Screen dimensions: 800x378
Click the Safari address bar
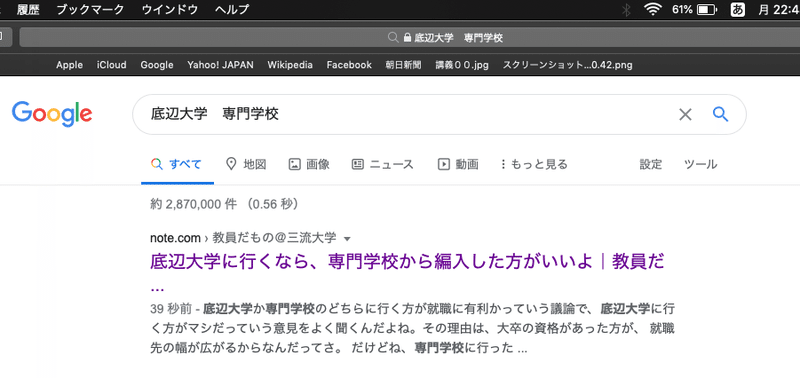coord(410,38)
